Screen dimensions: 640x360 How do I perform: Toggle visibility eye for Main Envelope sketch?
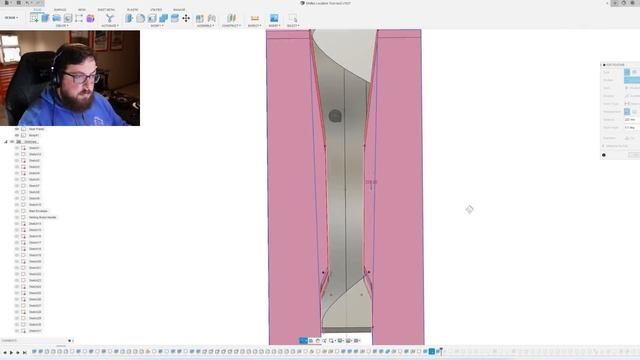(x=17, y=211)
